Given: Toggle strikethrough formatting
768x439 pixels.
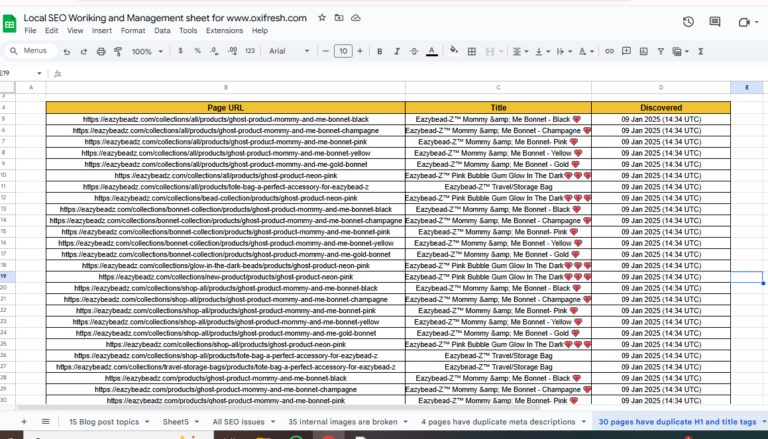Looking at the screenshot, I should [414, 51].
